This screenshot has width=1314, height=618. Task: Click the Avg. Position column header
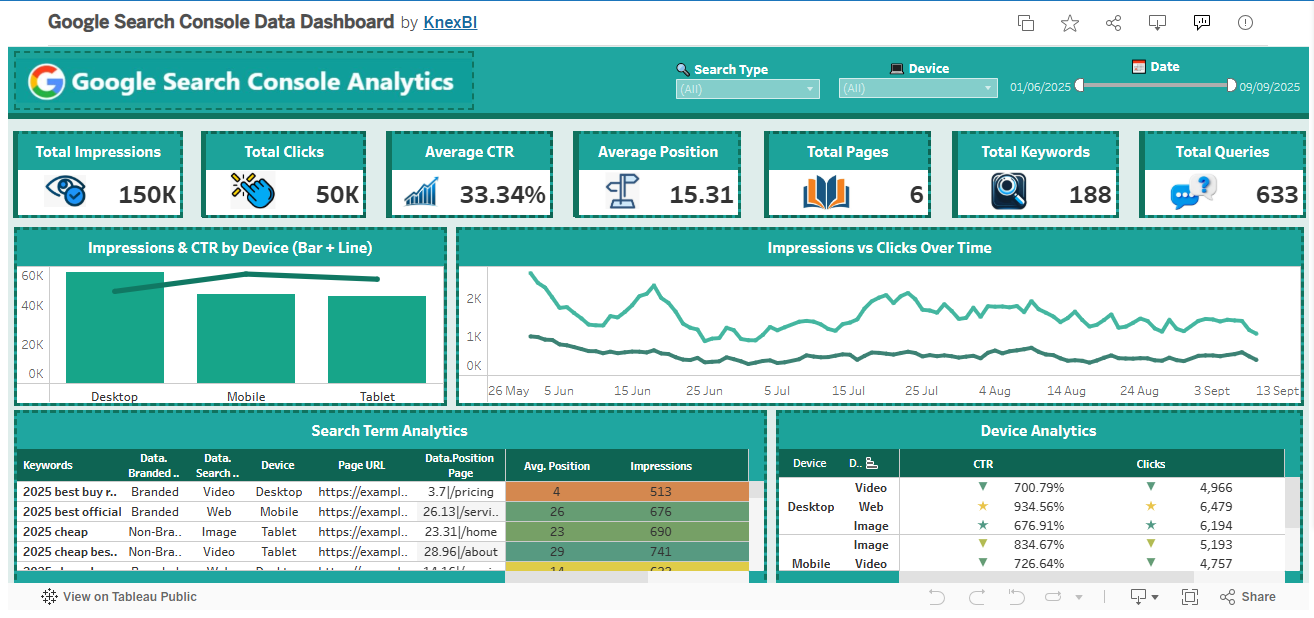click(x=556, y=466)
